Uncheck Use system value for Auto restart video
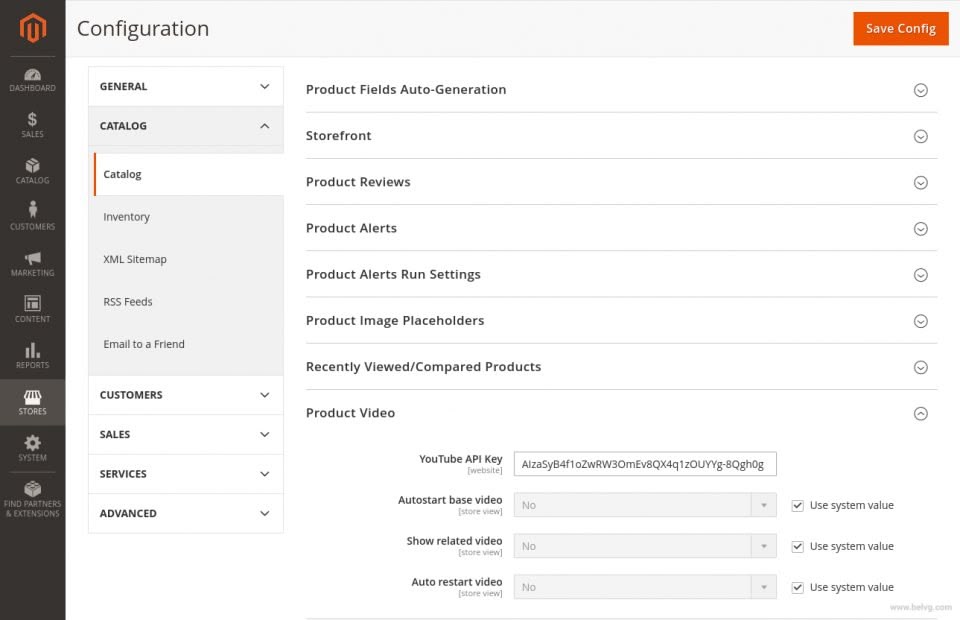Image resolution: width=960 pixels, height=620 pixels. click(x=797, y=587)
